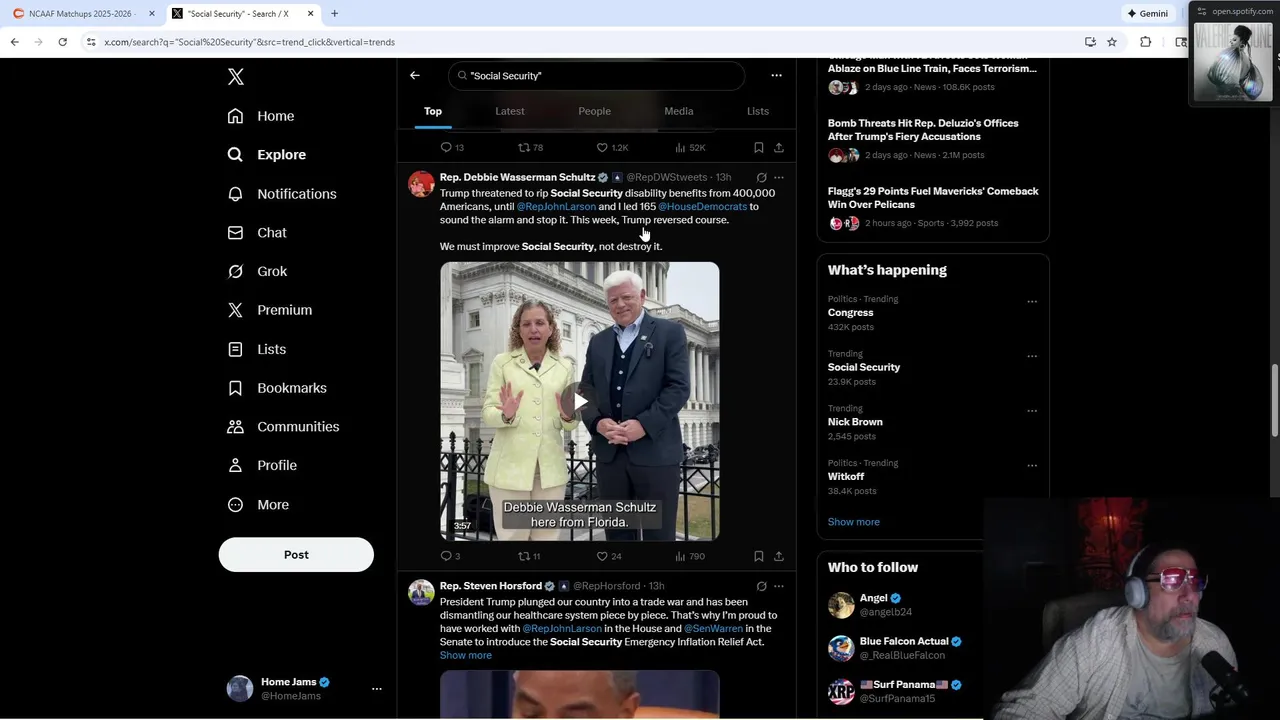Reply to the post with 13 replies

point(452,147)
